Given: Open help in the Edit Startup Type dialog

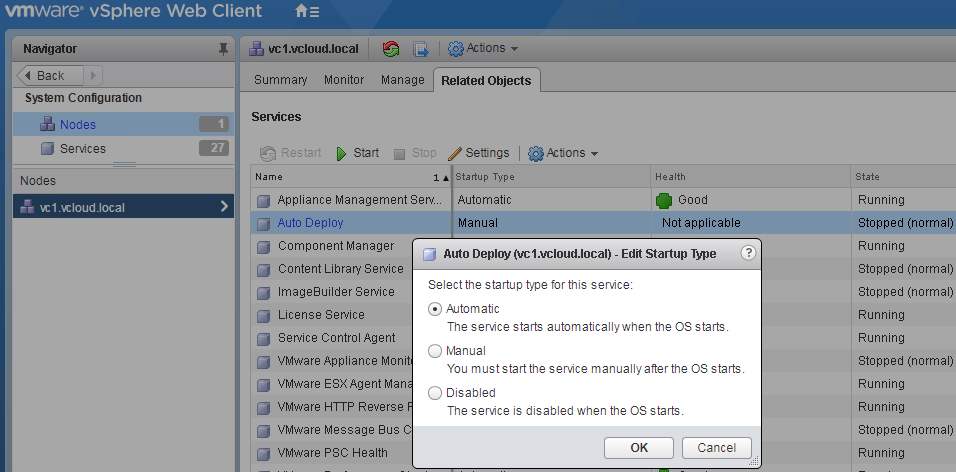Looking at the screenshot, I should [x=748, y=252].
